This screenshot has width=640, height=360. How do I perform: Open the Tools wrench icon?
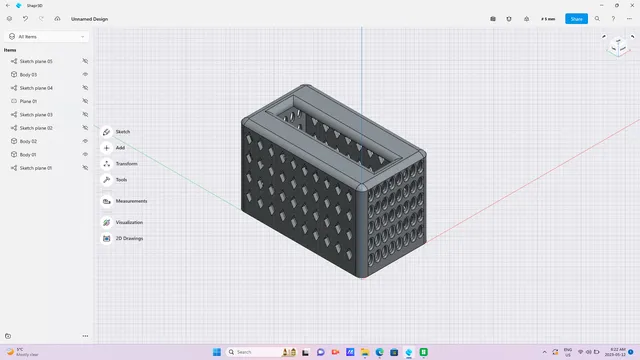pos(107,180)
